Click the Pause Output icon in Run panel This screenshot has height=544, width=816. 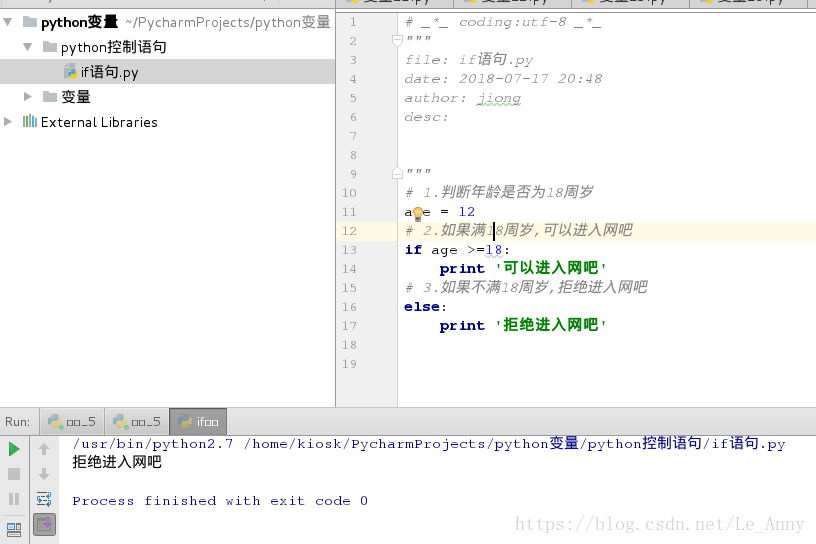coord(14,499)
